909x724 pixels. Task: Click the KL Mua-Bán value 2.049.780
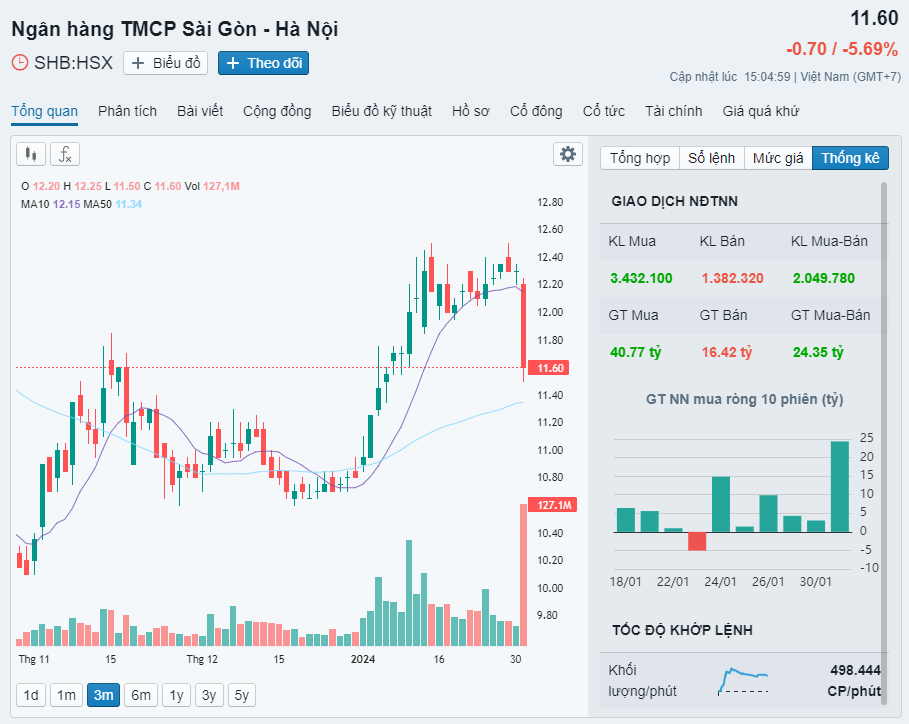point(824,278)
